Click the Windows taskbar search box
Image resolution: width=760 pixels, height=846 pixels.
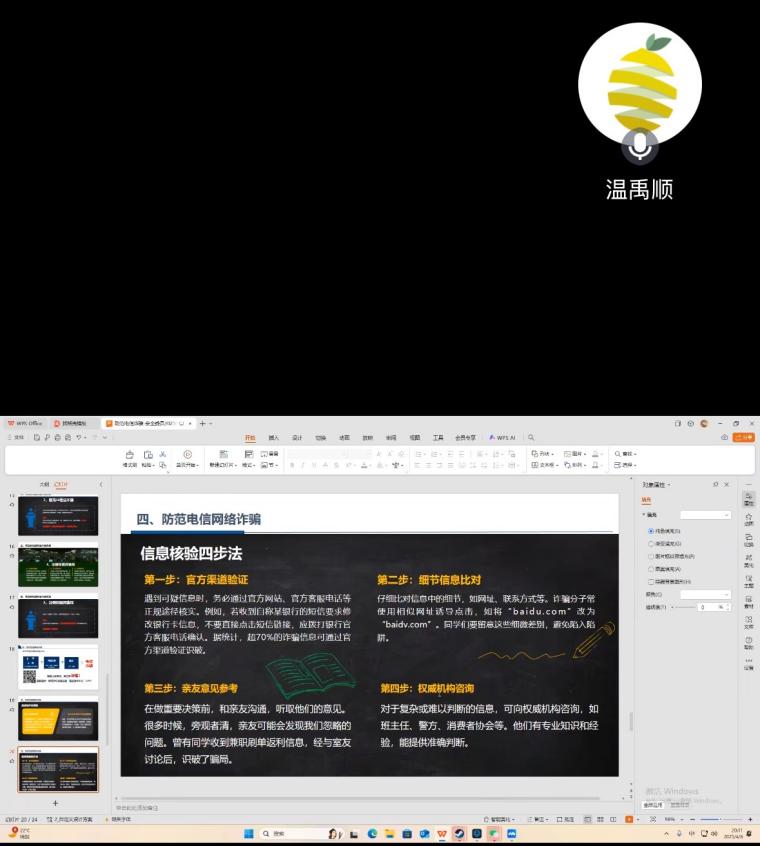290,833
